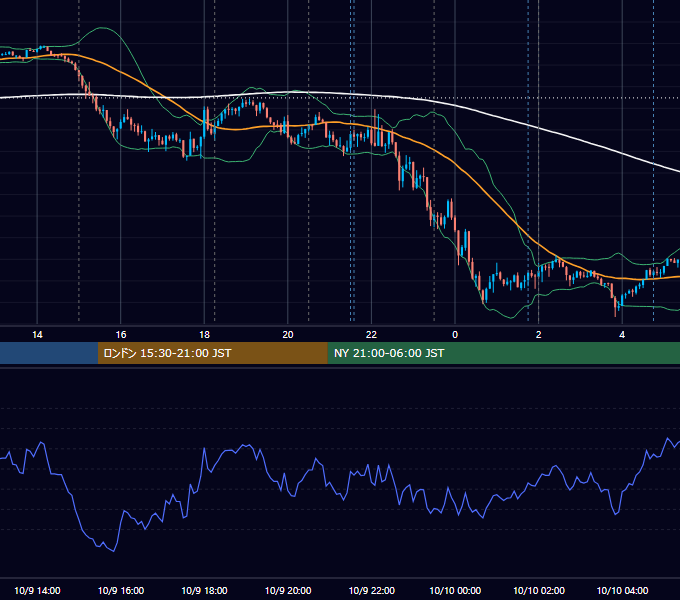
Task: Click the 22 hour axis label
Action: coord(371,335)
